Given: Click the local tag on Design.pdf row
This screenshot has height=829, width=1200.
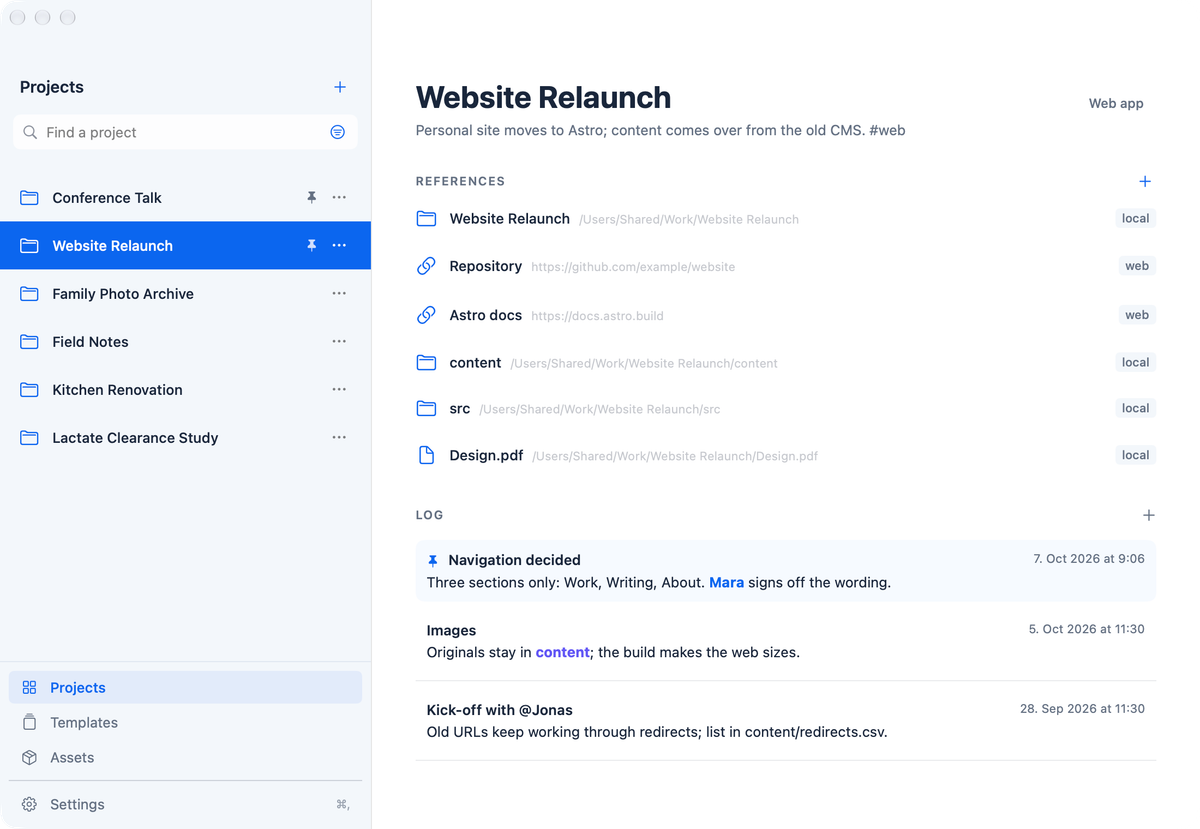Looking at the screenshot, I should (x=1135, y=455).
